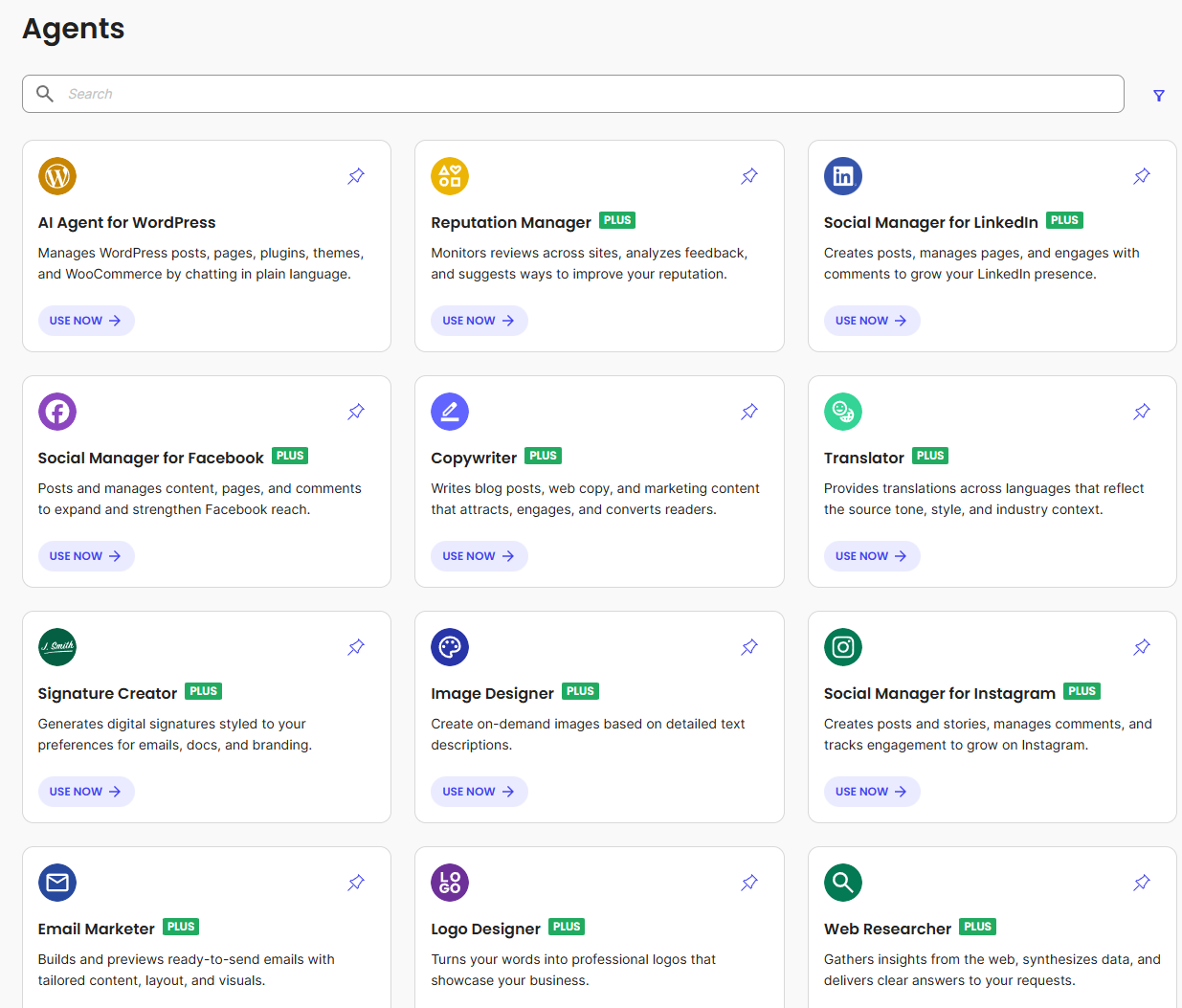Click the Facebook agent logo icon

57,412
